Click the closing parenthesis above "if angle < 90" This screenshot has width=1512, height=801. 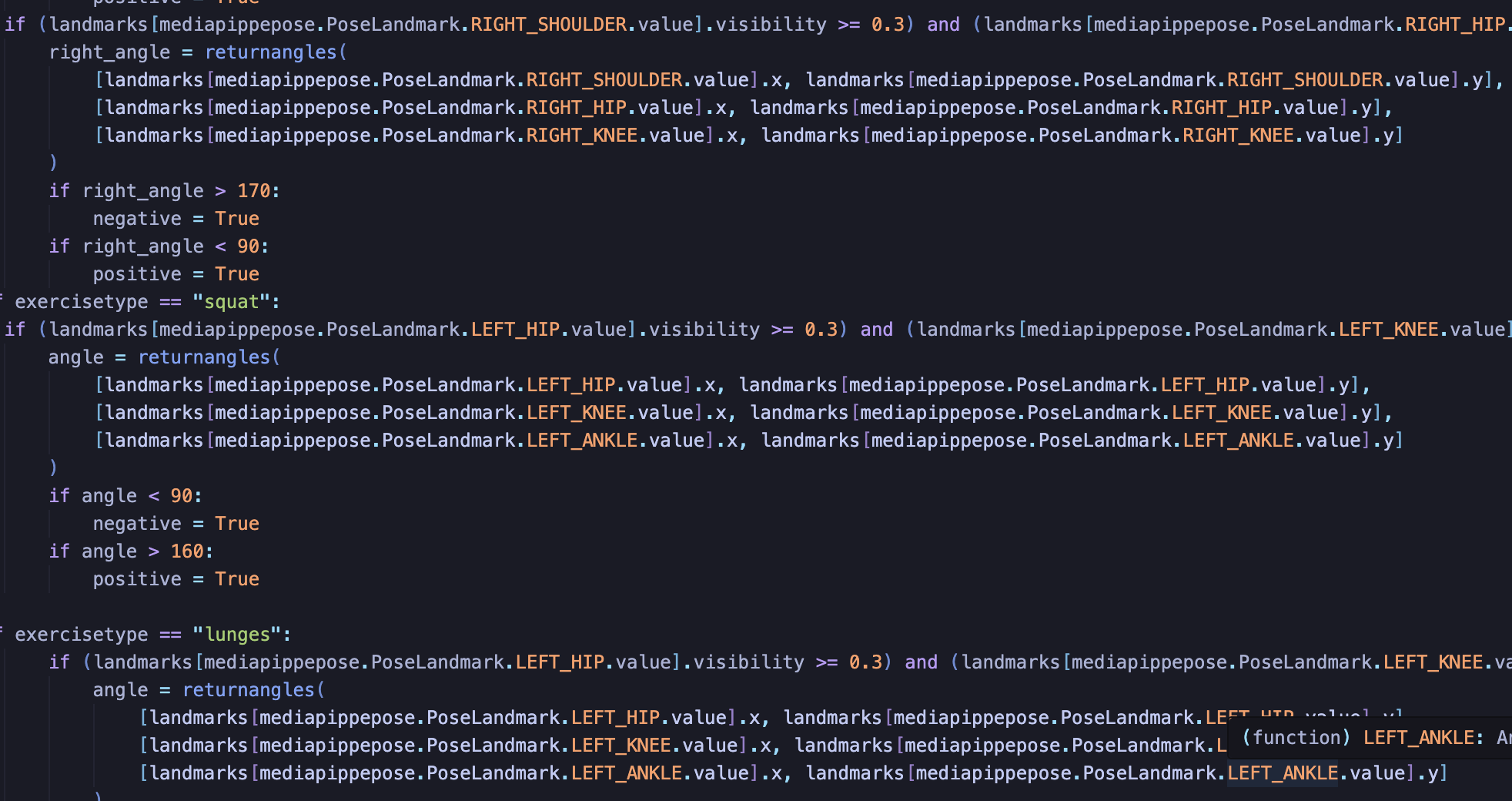click(x=53, y=468)
